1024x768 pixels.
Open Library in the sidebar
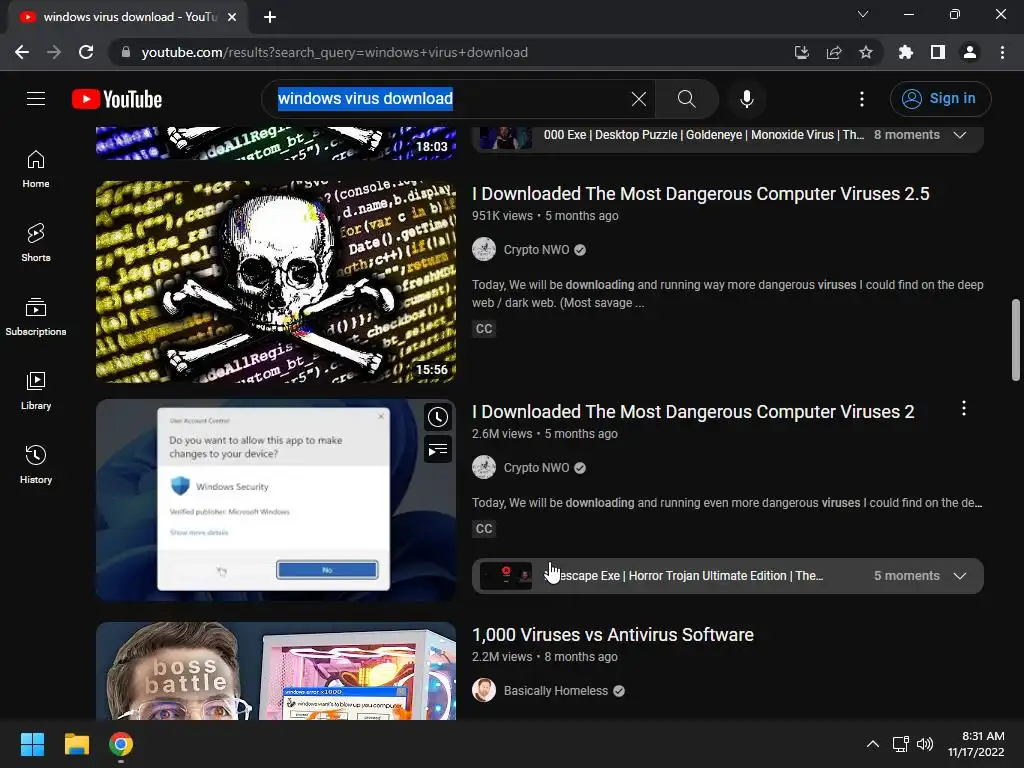[36, 391]
